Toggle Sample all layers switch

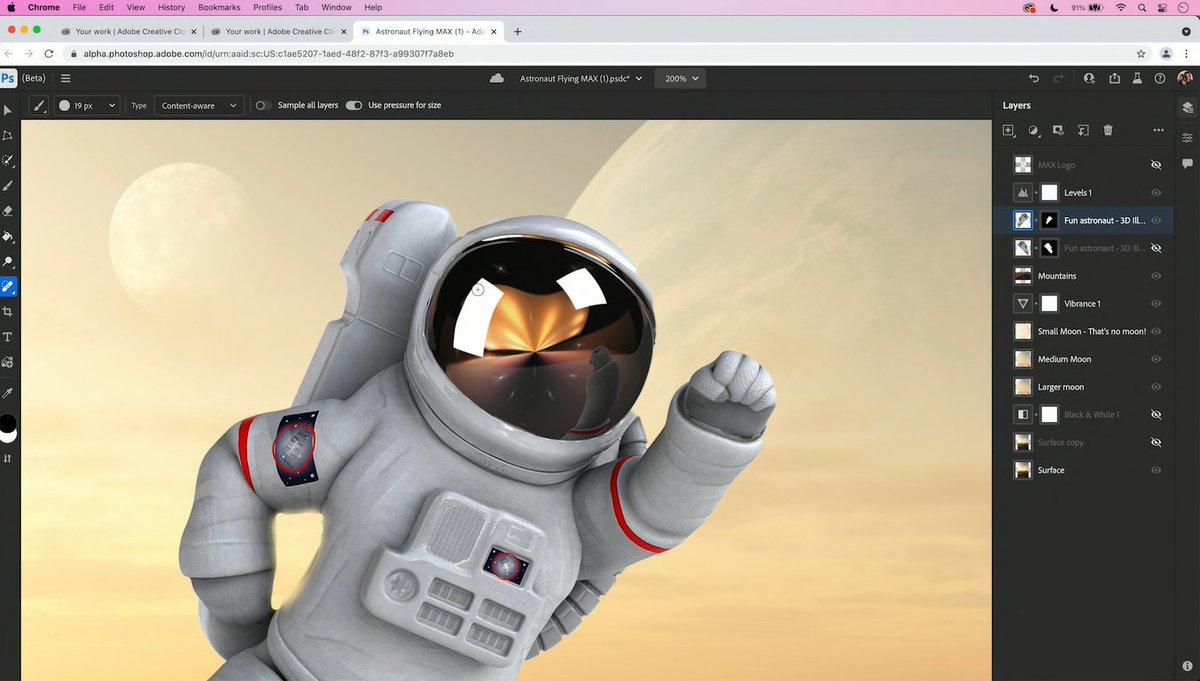point(262,105)
